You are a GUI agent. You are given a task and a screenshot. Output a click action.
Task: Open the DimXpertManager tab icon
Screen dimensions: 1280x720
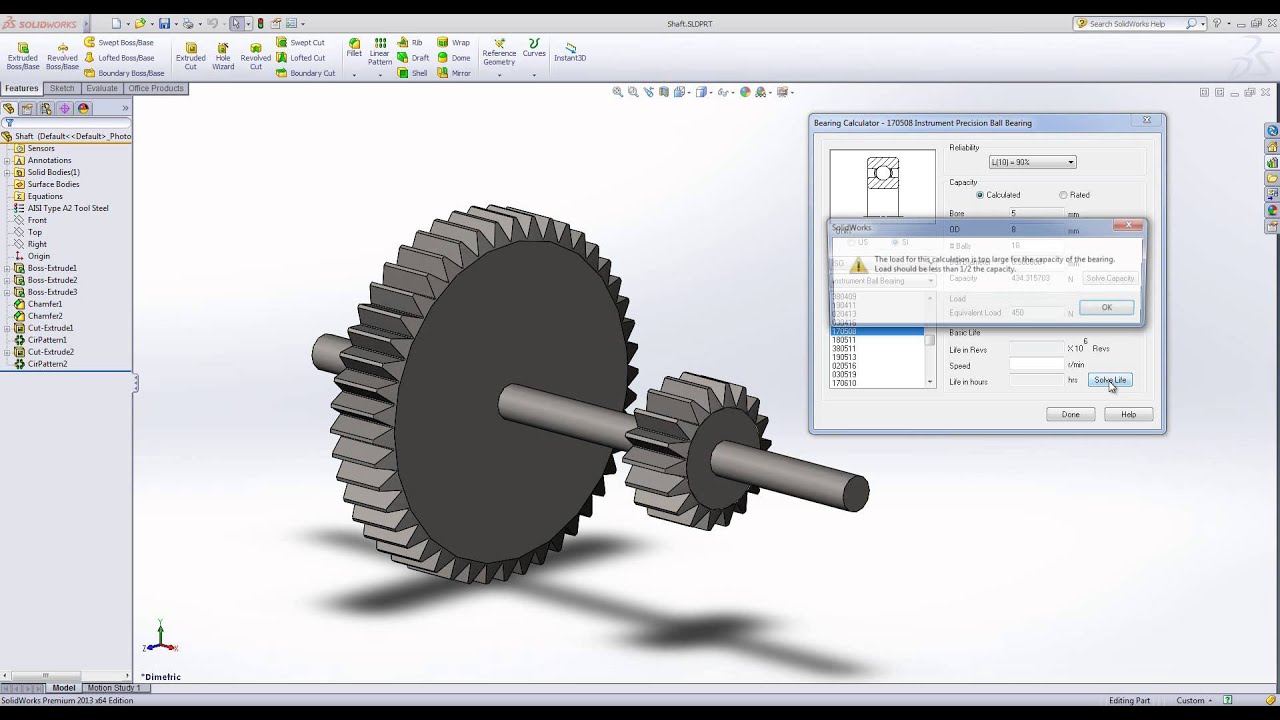[65, 109]
